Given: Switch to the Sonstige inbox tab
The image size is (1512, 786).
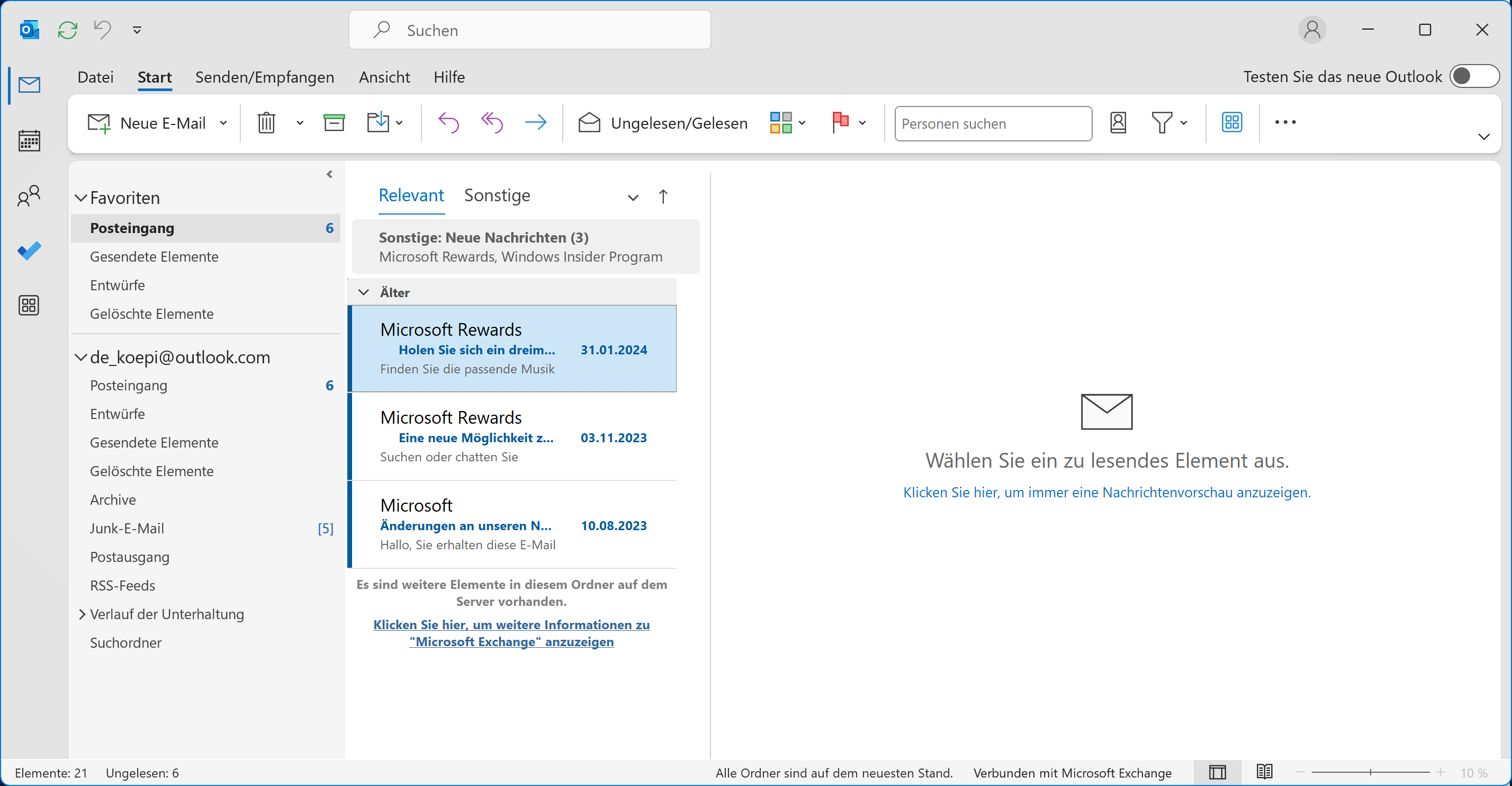Looking at the screenshot, I should tap(497, 195).
